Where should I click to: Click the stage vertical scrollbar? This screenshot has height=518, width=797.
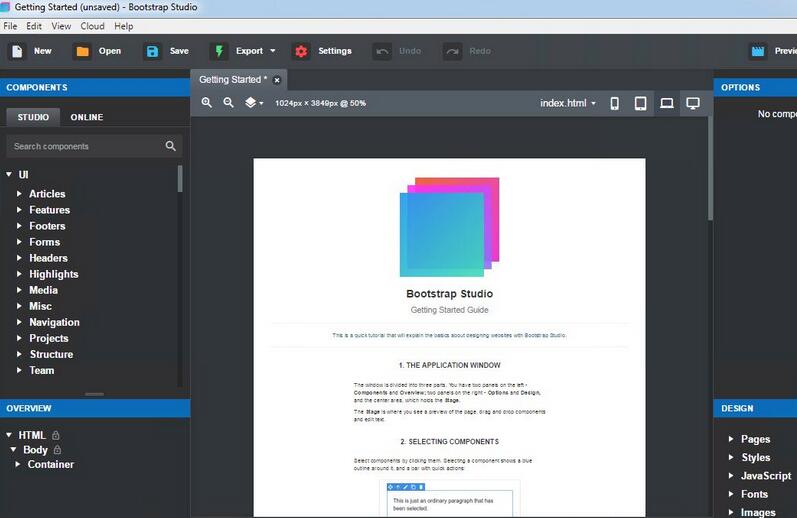coord(710,168)
